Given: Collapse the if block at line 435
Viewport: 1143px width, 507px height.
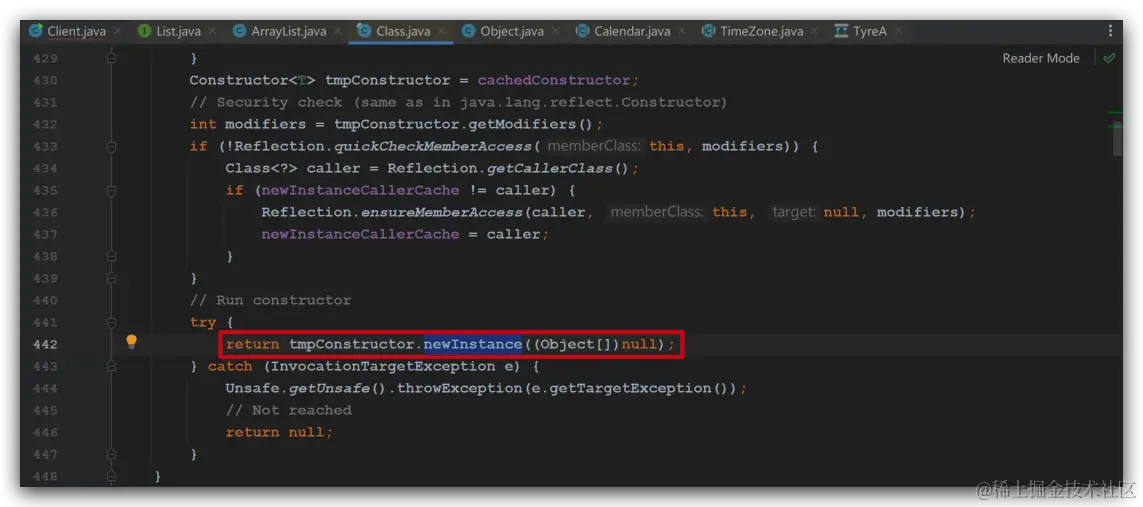Looking at the screenshot, I should coord(111,190).
